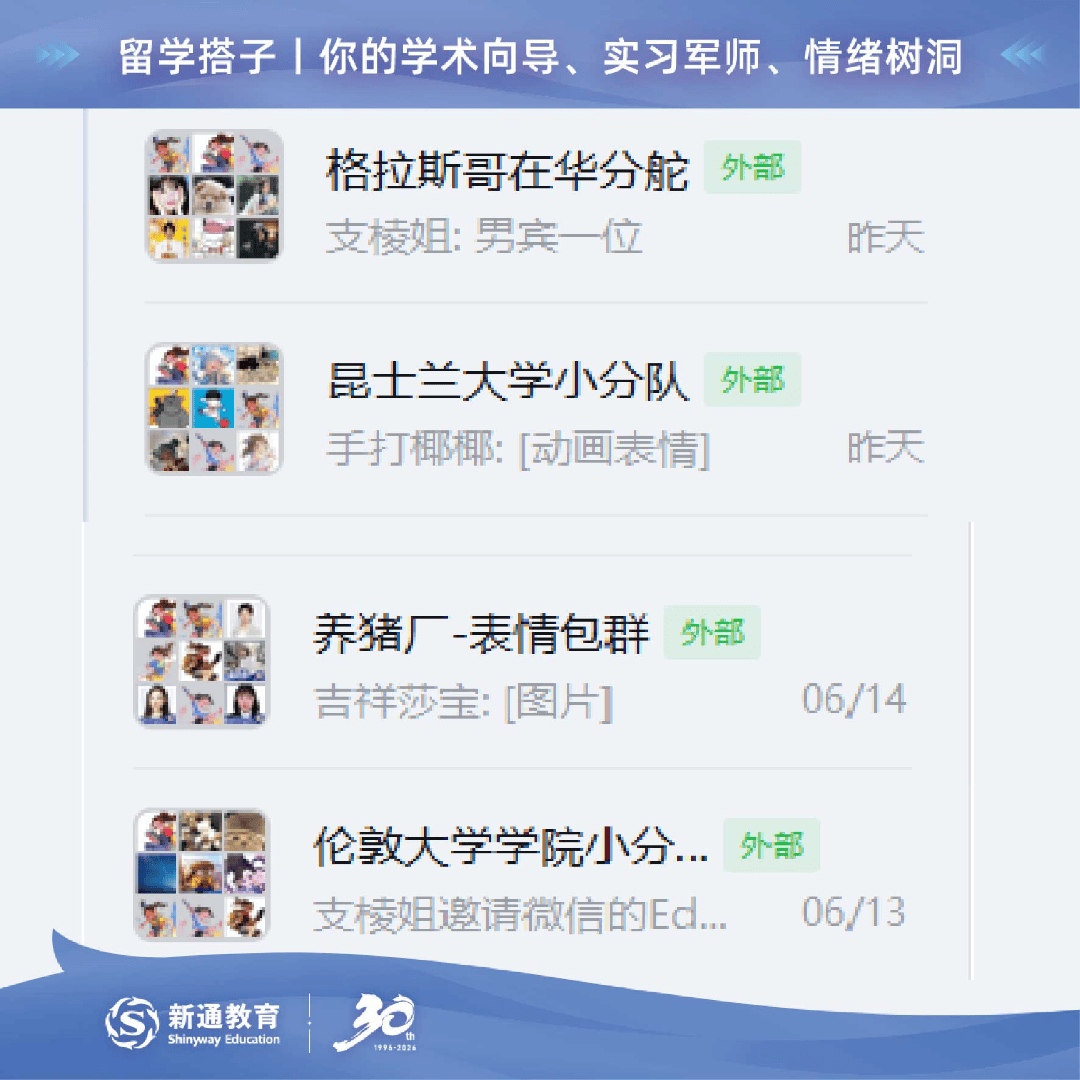Click the 06/13 date of 伦敦大学学院 chat
This screenshot has width=1080, height=1080.
(854, 912)
